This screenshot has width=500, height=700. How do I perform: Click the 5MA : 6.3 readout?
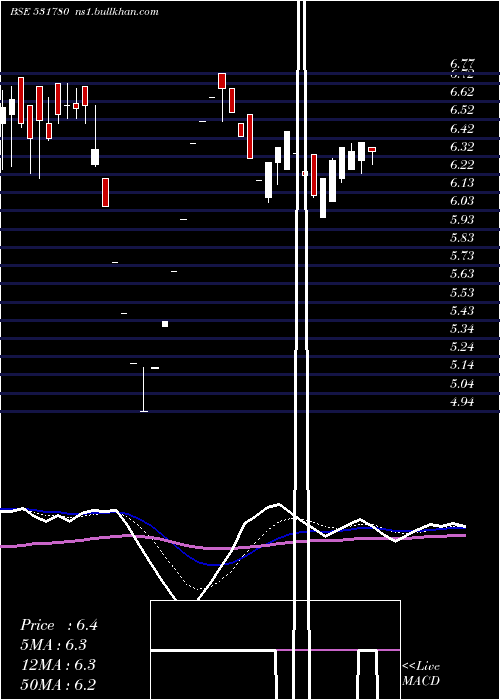pos(54,645)
